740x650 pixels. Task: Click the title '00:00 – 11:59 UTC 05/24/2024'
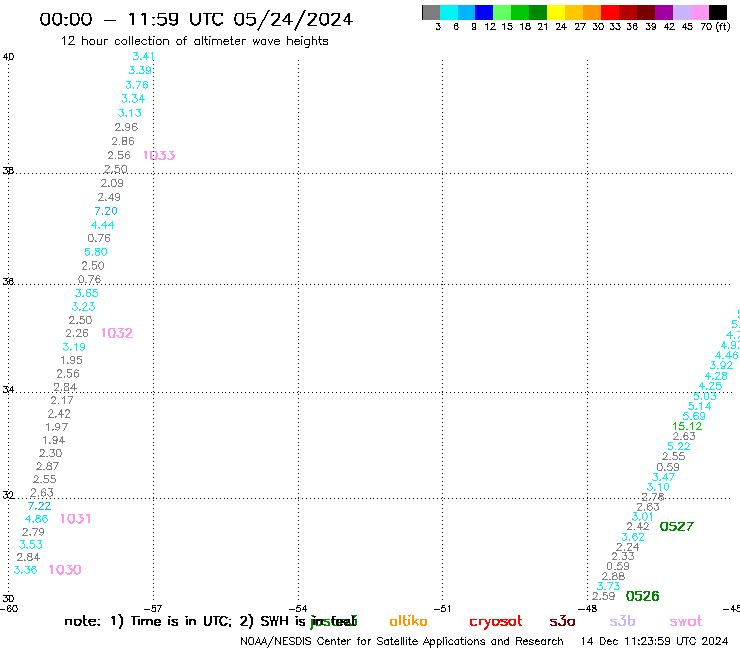[196, 19]
